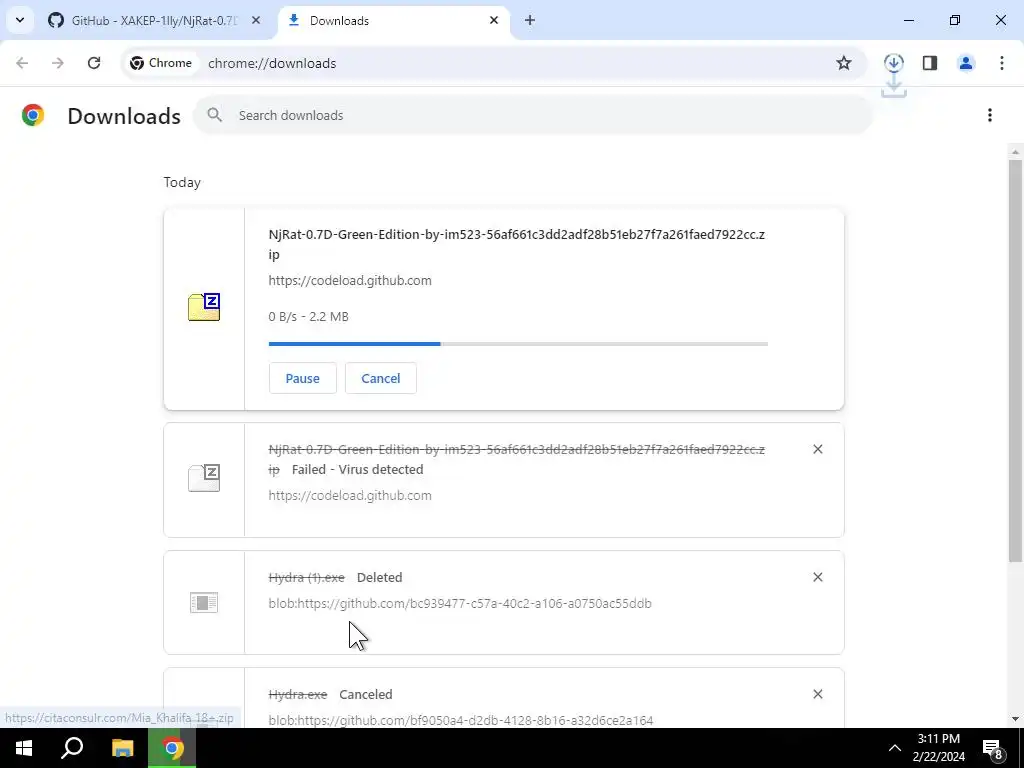Remove the Canceled Hydra.exe entry
The image size is (1024, 768).
(818, 694)
